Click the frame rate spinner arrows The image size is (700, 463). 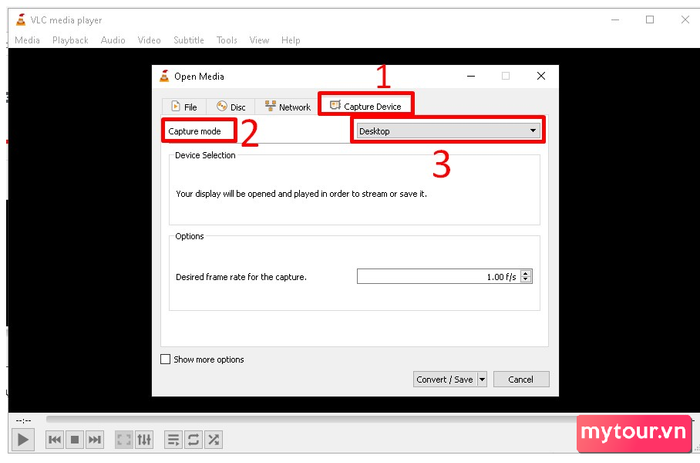point(527,277)
